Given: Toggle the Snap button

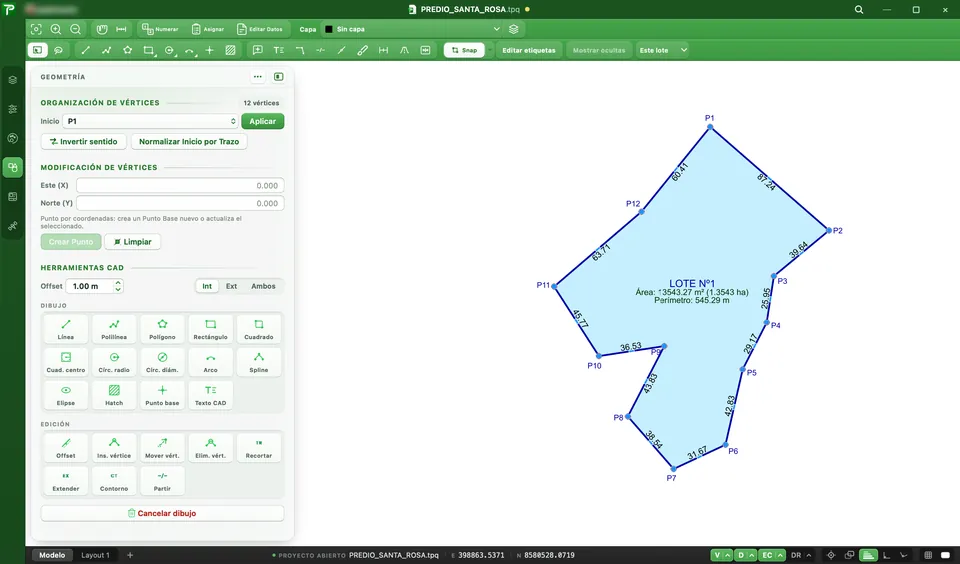Looking at the screenshot, I should 464,50.
